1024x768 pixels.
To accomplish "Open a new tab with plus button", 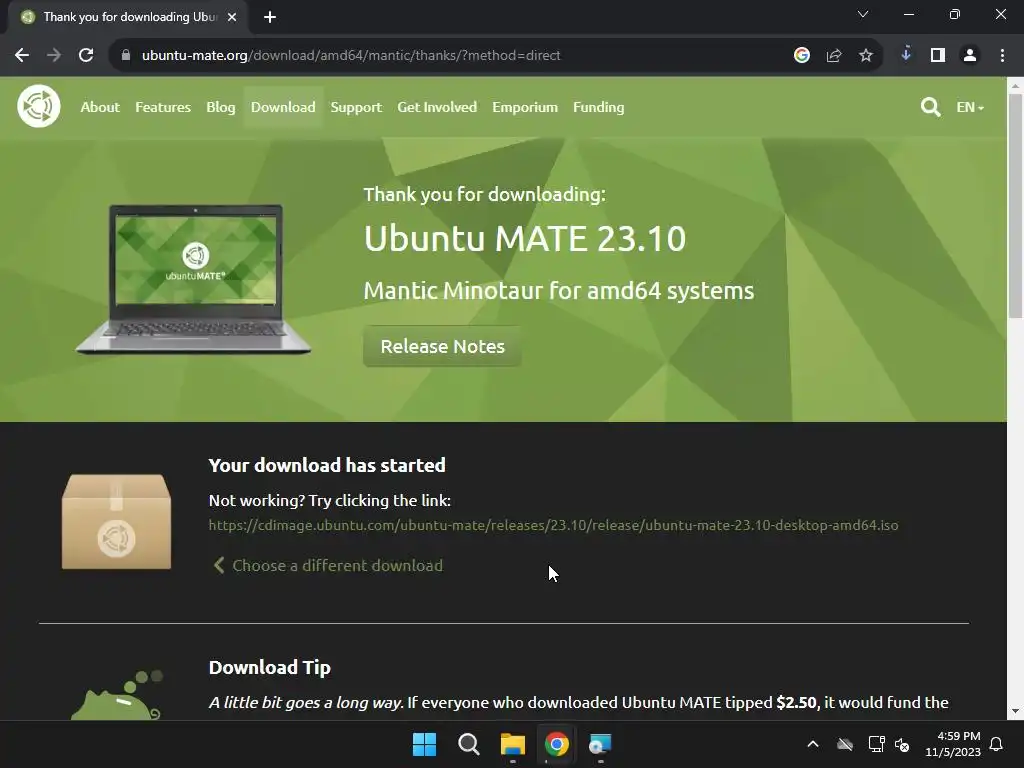I will tap(270, 17).
